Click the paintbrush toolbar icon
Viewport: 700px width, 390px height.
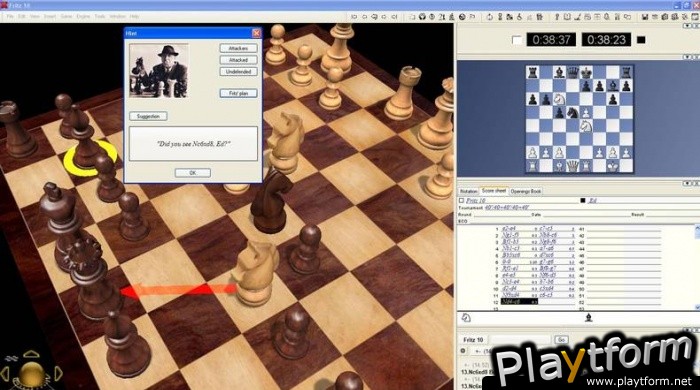tap(577, 17)
